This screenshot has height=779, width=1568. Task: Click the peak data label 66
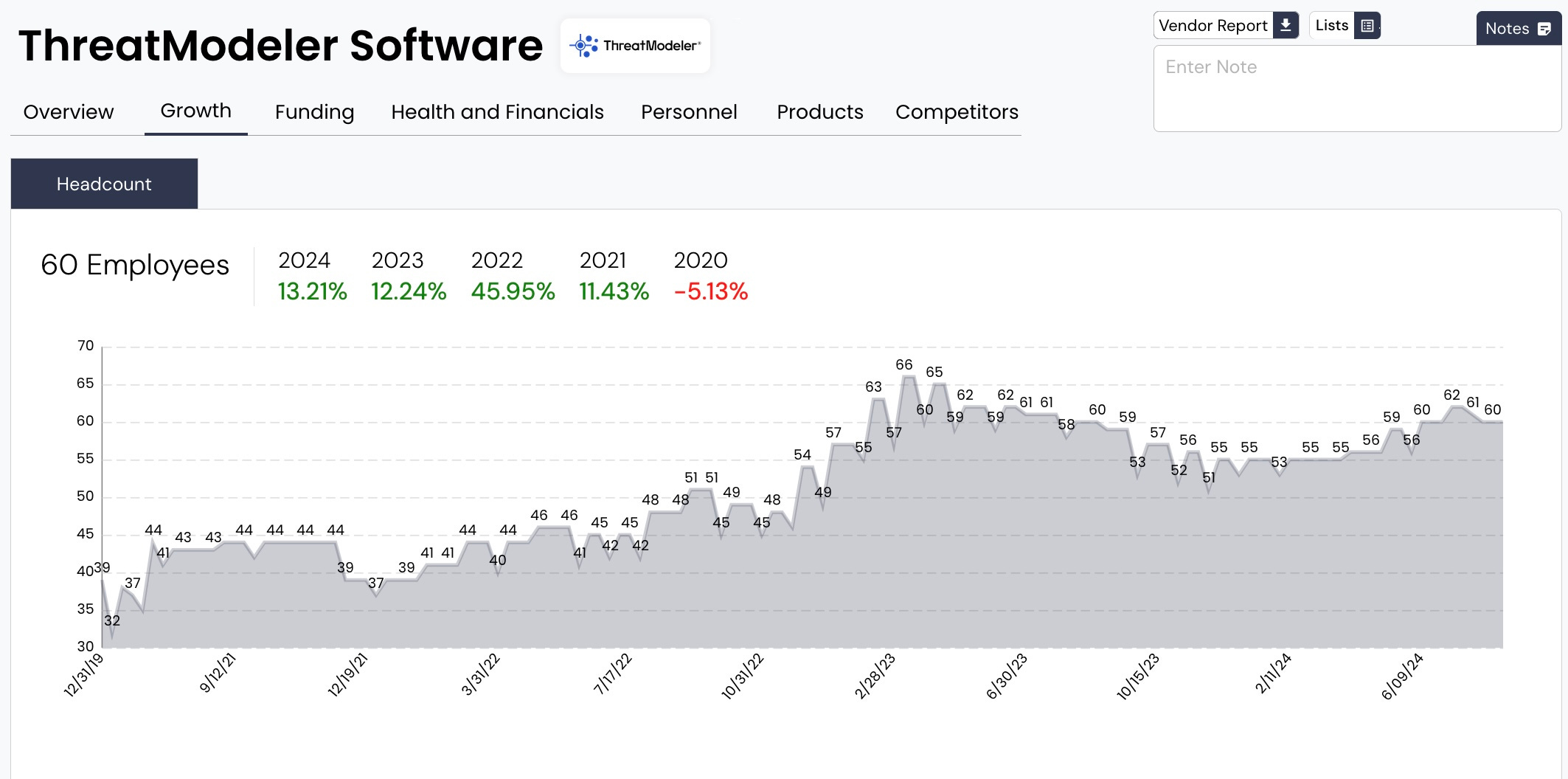(903, 364)
